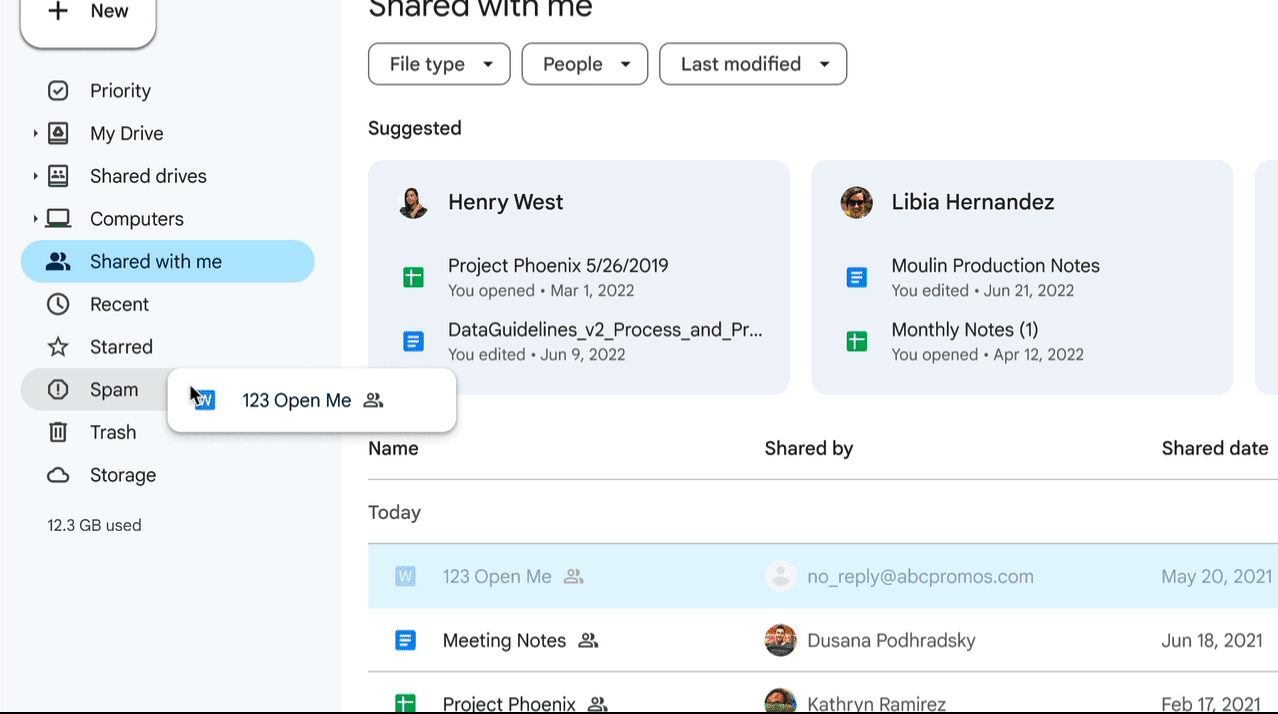Open the Storage cloud icon
This screenshot has height=714, width=1278.
(59, 475)
